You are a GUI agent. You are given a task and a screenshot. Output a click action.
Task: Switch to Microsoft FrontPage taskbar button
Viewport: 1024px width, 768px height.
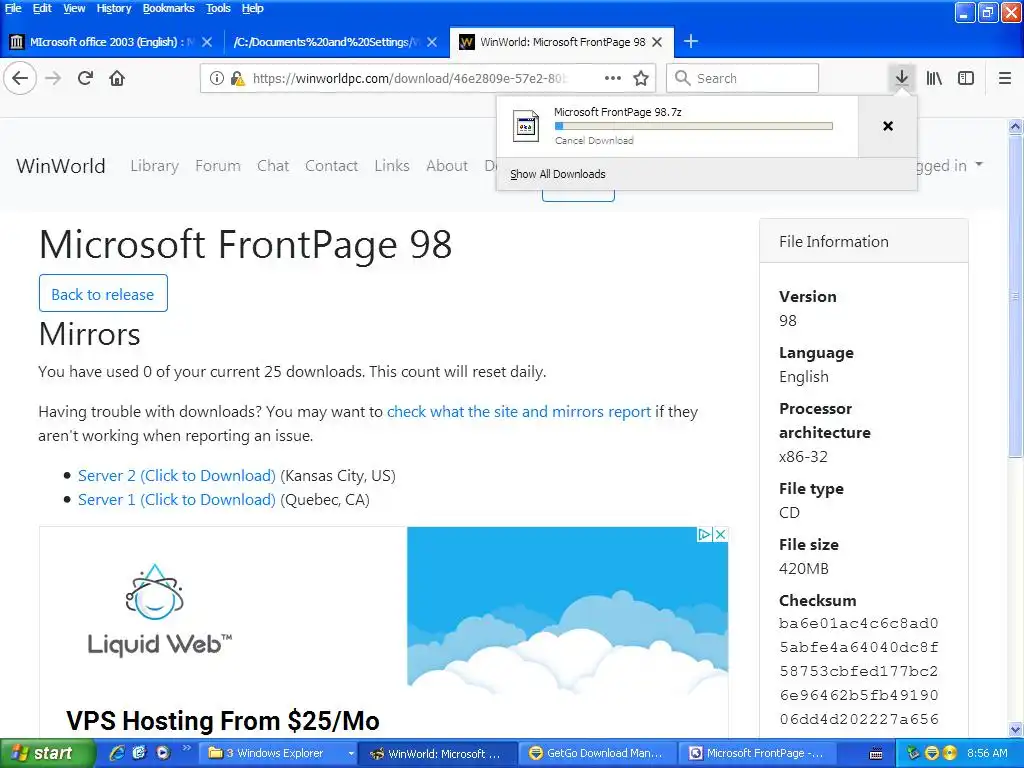[x=758, y=754]
